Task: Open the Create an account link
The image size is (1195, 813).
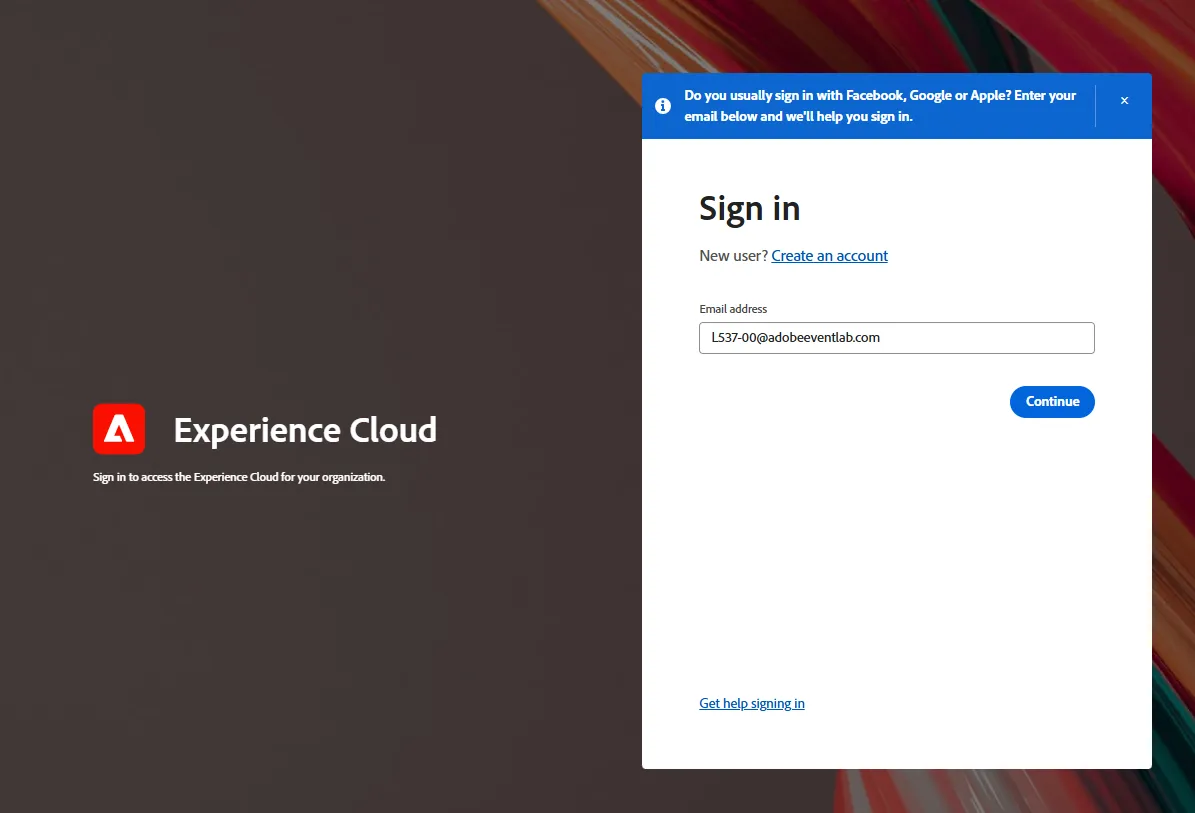Action: click(829, 256)
